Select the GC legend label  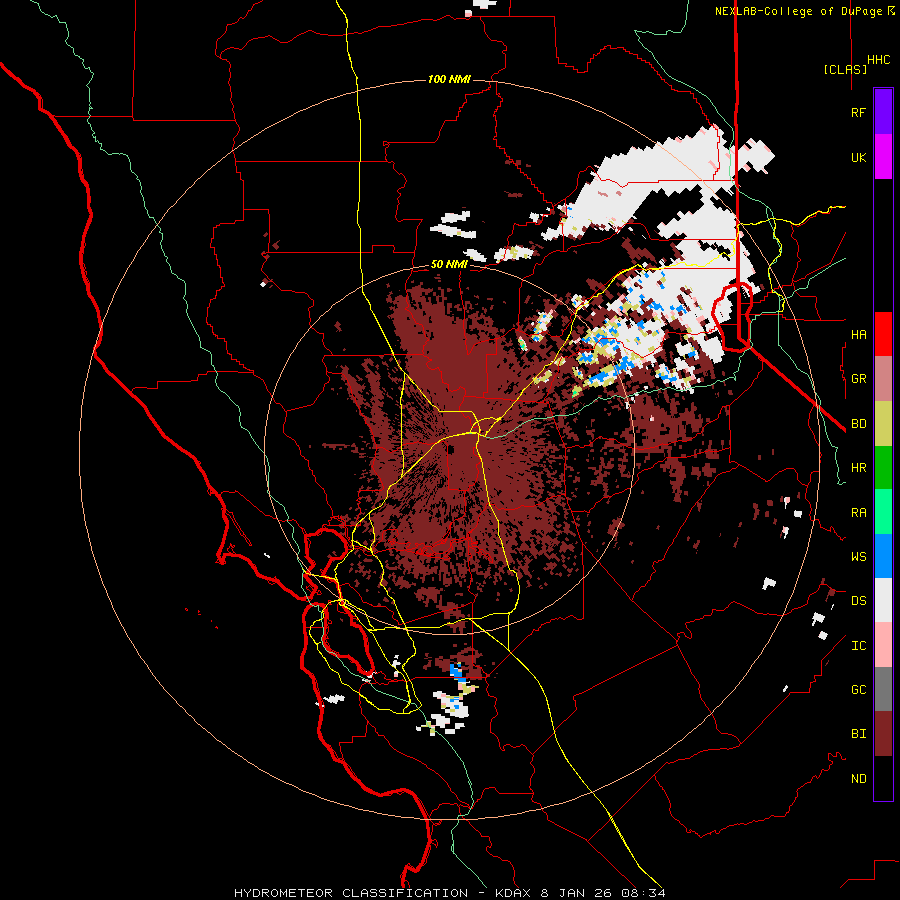tap(858, 689)
